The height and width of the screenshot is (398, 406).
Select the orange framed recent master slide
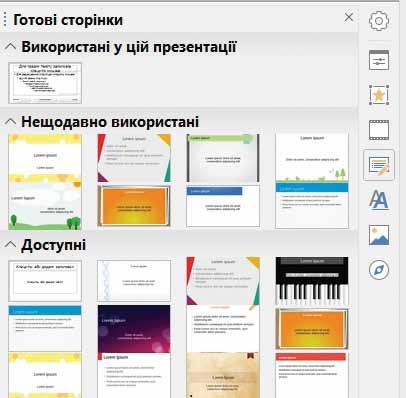[134, 206]
